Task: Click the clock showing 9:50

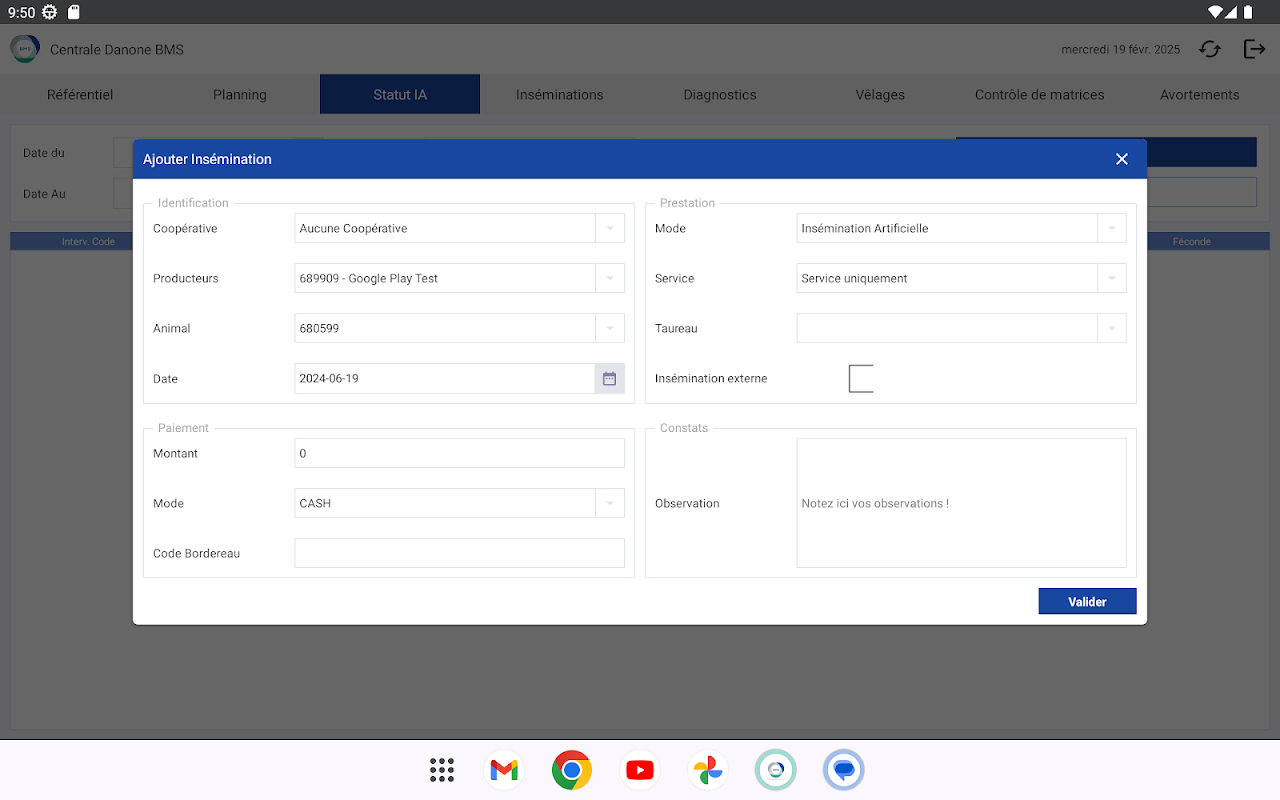Action: tap(21, 12)
